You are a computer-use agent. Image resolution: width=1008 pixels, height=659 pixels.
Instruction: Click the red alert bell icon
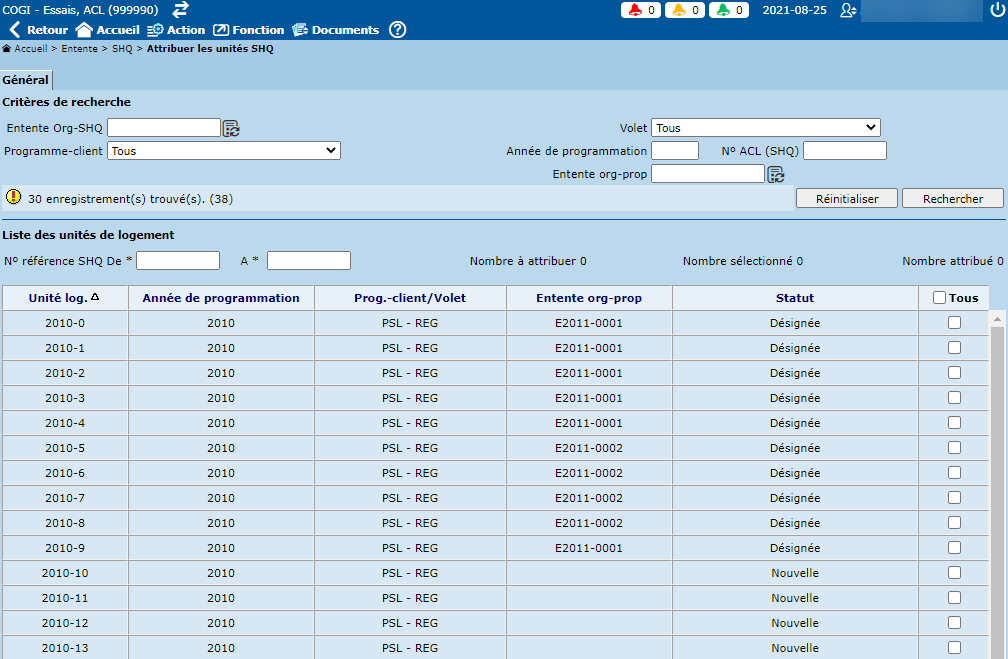pos(635,10)
